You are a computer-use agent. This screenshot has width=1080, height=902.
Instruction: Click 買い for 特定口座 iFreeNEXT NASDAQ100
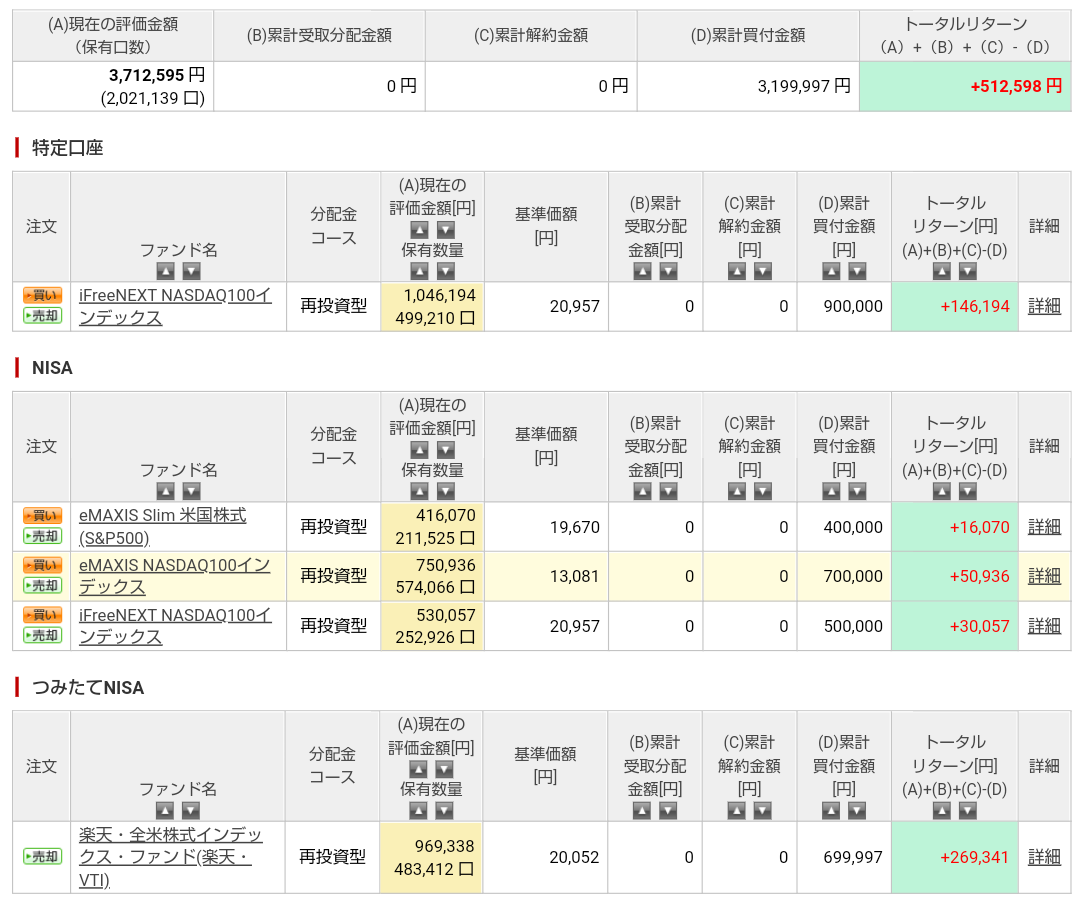coord(43,295)
